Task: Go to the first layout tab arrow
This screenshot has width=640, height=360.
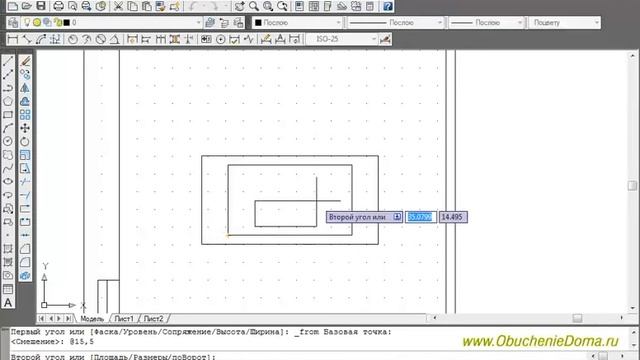Action: click(41, 318)
